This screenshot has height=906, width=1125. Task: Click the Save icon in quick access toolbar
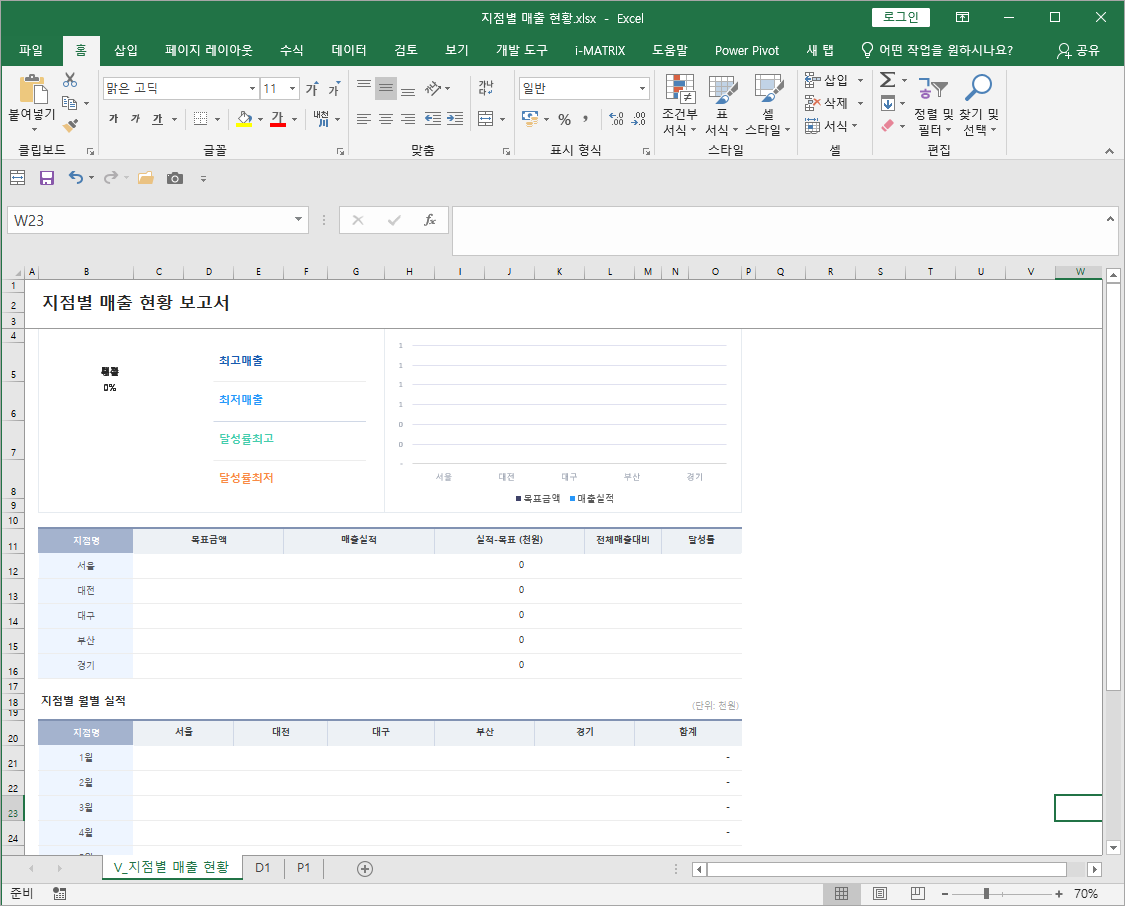[47, 178]
